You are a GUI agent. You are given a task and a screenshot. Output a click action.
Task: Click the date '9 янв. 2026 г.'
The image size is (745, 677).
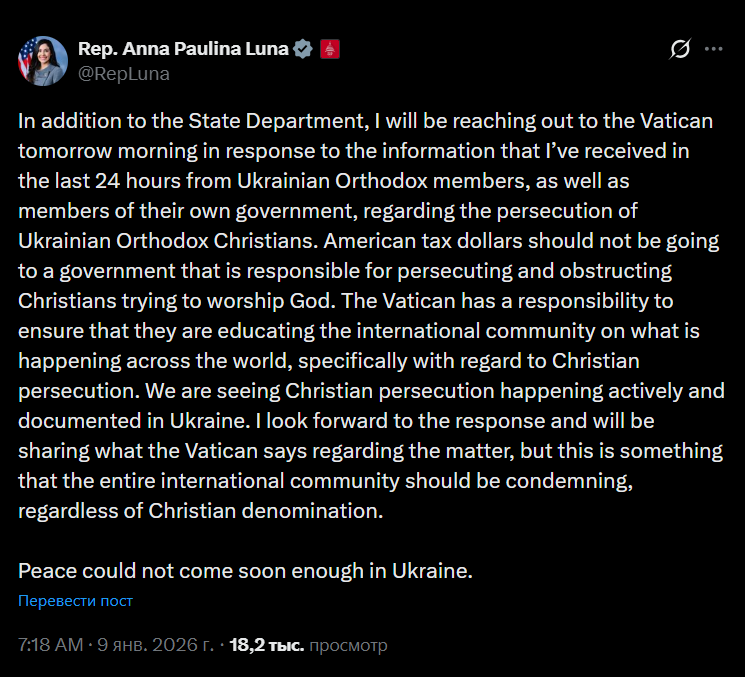coord(154,645)
